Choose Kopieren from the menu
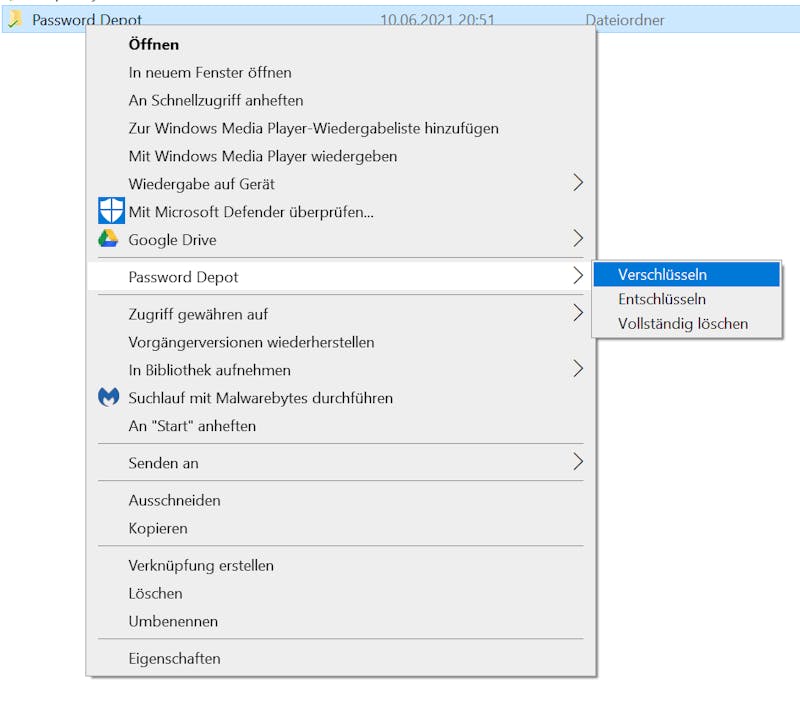Image resolution: width=800 pixels, height=701 pixels. (x=341, y=528)
